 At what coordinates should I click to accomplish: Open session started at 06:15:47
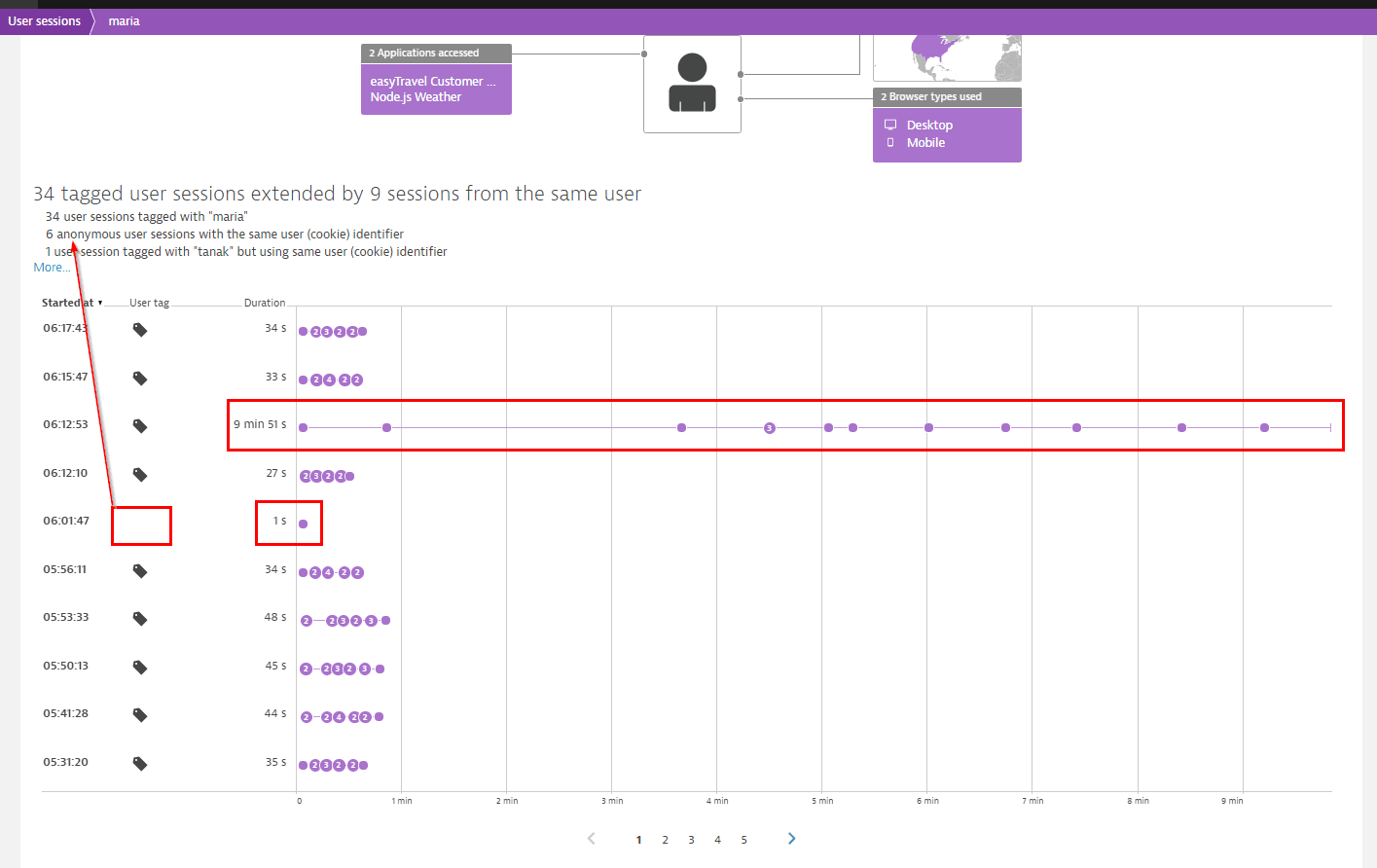(65, 377)
